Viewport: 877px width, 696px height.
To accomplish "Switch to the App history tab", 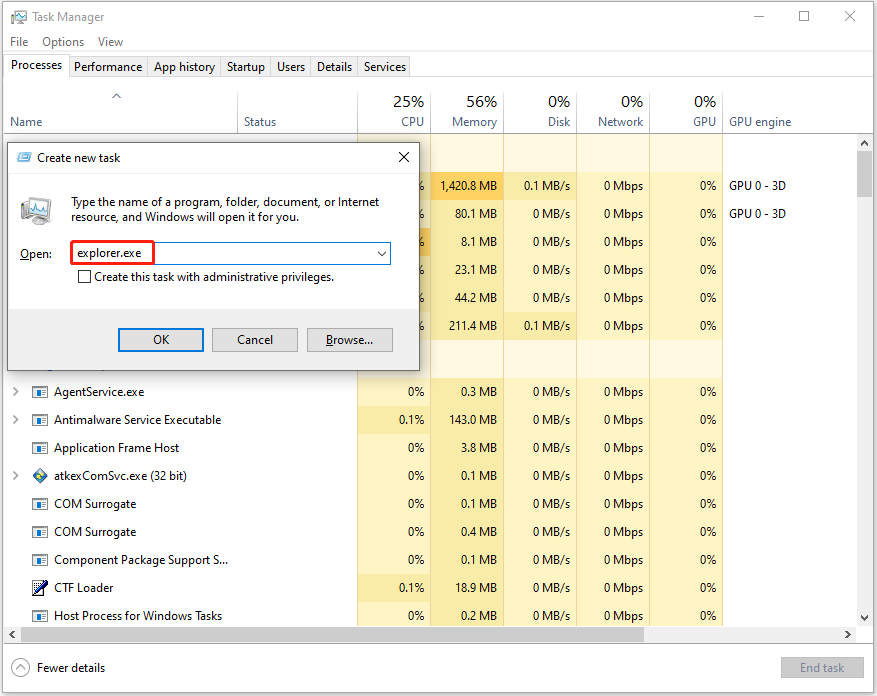I will click(x=185, y=67).
